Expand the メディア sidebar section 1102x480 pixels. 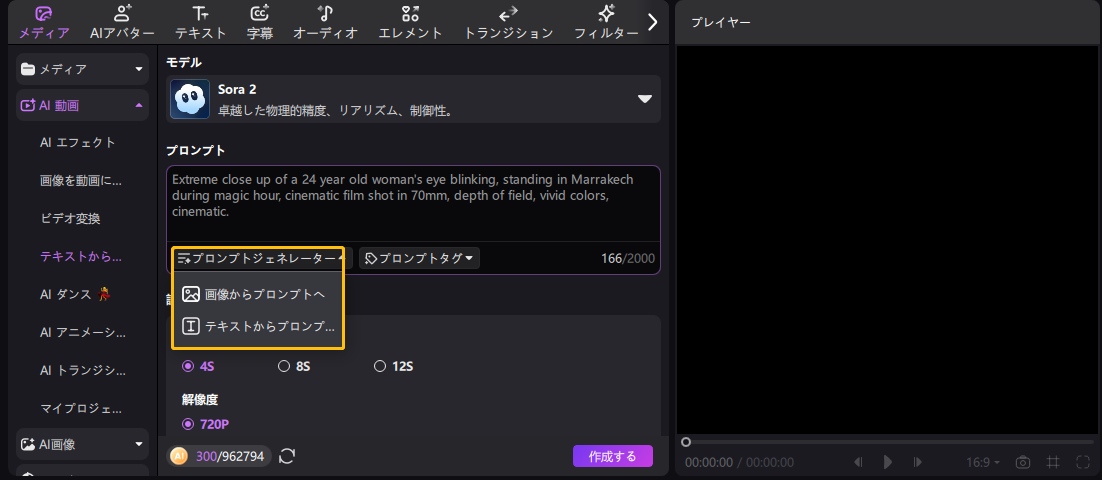[x=82, y=69]
